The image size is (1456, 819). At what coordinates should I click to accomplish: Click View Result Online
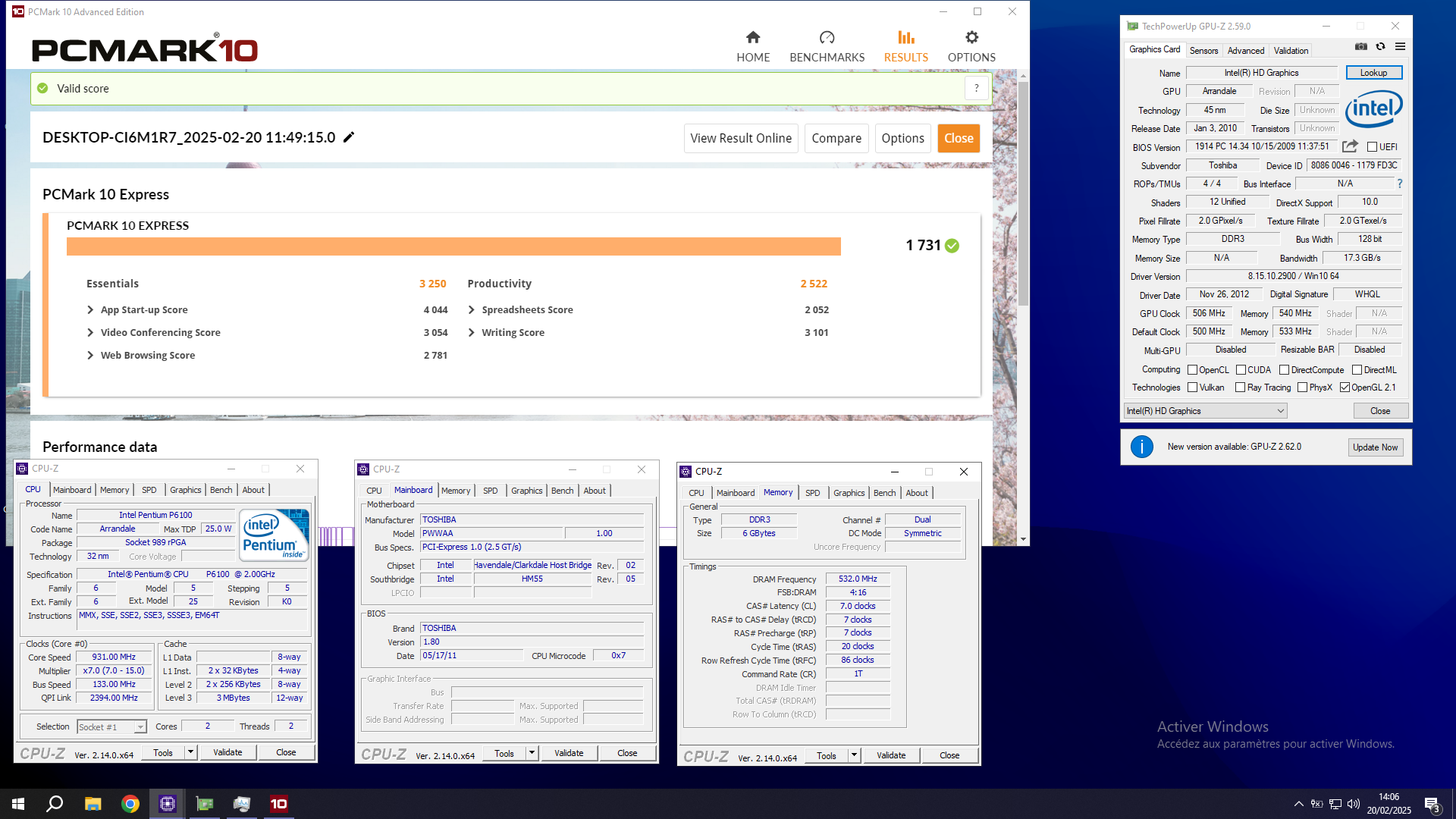[741, 138]
